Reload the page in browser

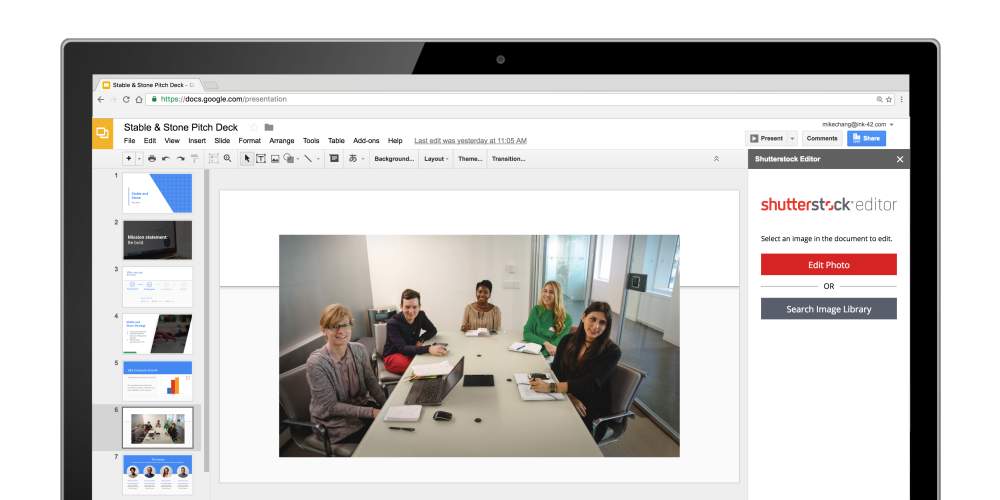coord(126,99)
